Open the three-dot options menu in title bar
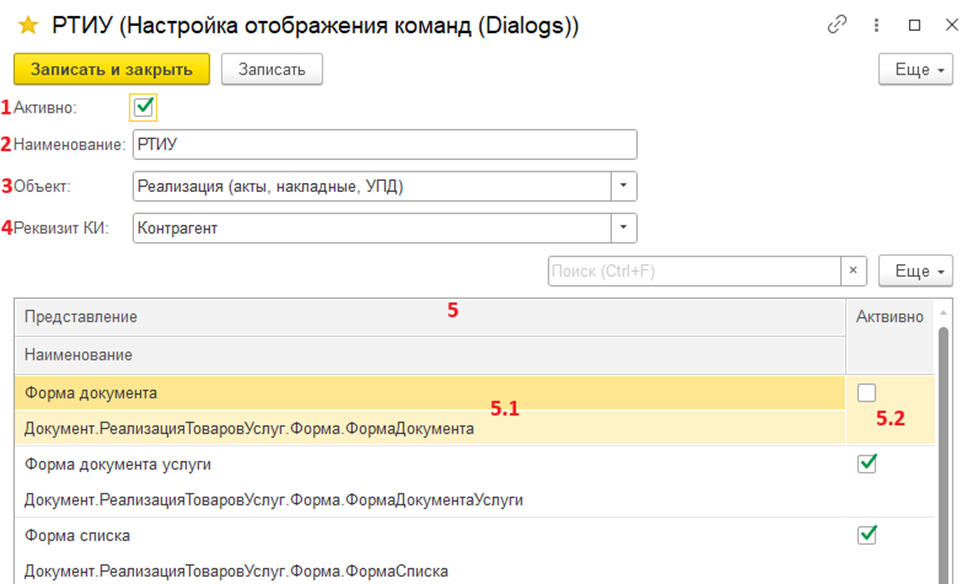The image size is (973, 584). [x=876, y=26]
